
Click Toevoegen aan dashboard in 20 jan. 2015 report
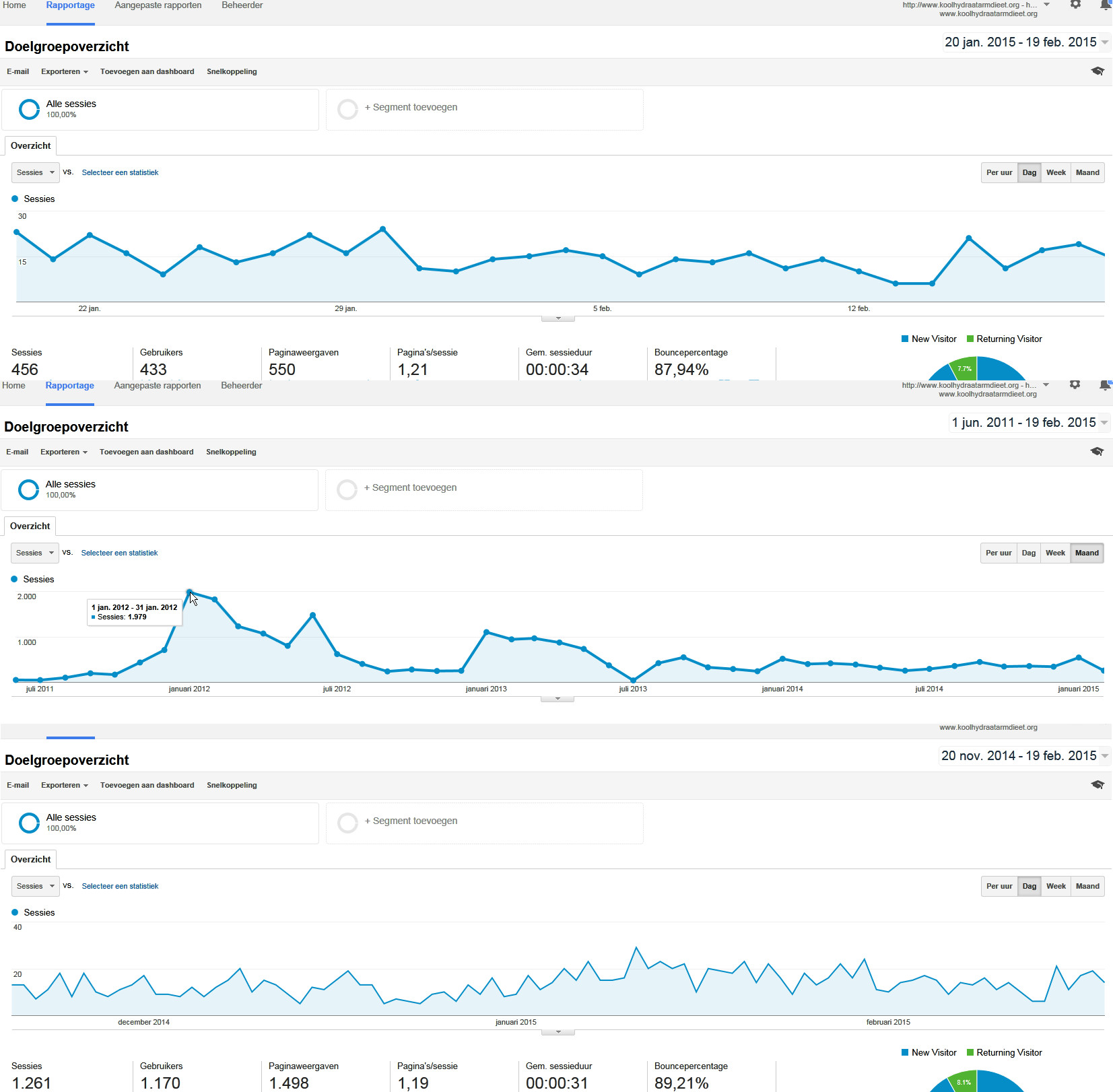click(147, 72)
